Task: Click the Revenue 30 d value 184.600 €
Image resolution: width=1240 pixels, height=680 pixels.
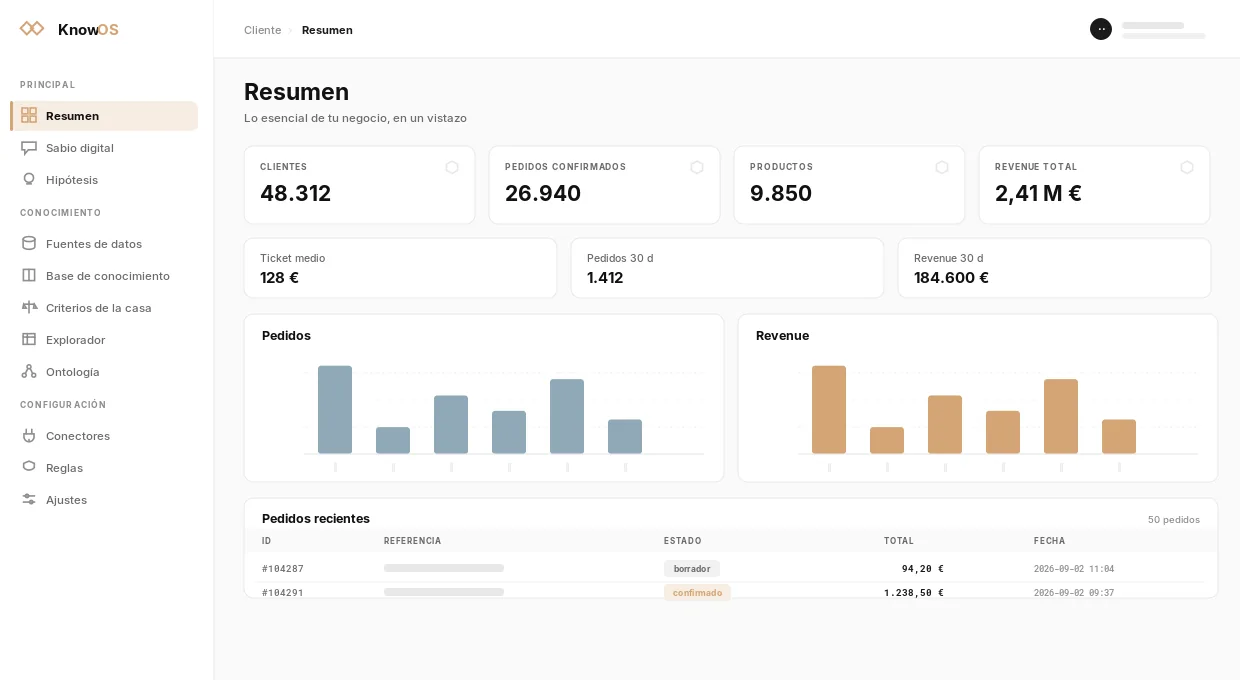Action: click(951, 278)
